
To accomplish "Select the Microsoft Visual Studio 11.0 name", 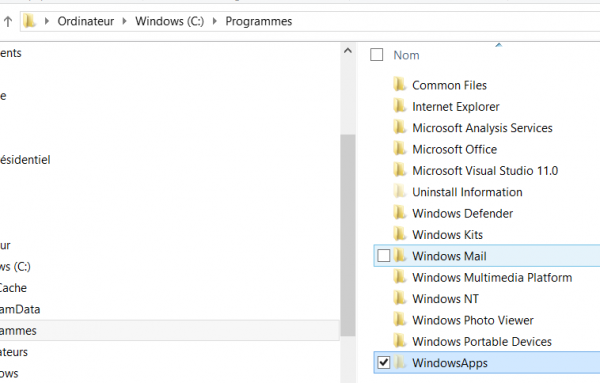I will [485, 170].
